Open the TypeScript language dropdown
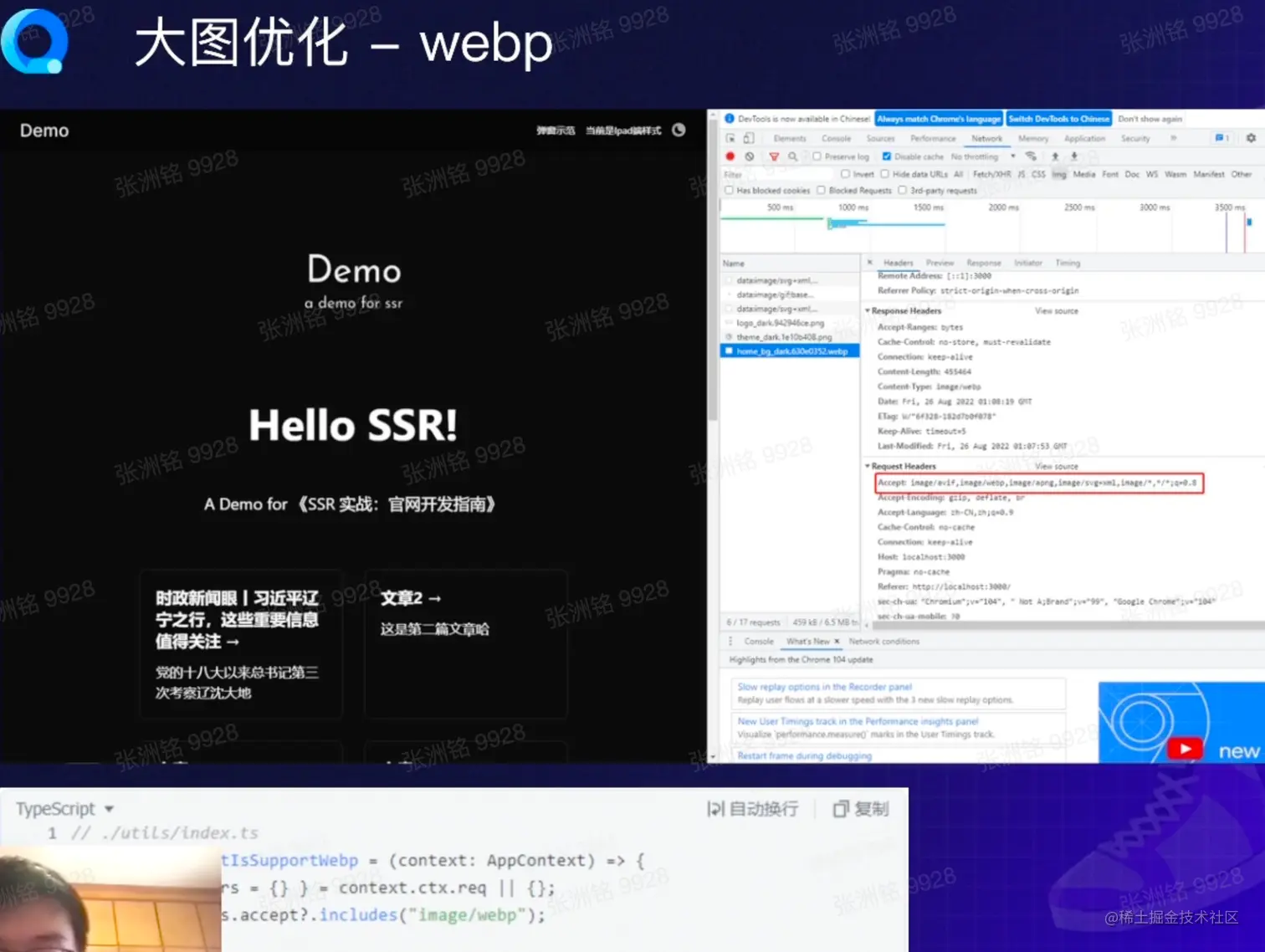This screenshot has width=1265, height=952. tap(64, 809)
